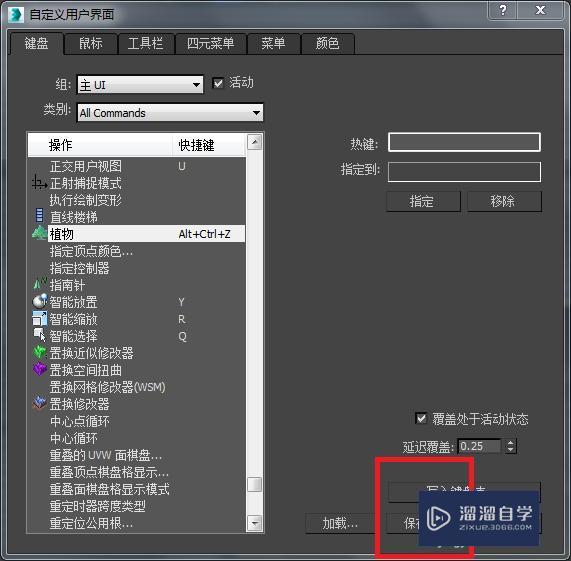Select the 置换网格修改器(WSM) row
This screenshot has width=571, height=561.
137,387
